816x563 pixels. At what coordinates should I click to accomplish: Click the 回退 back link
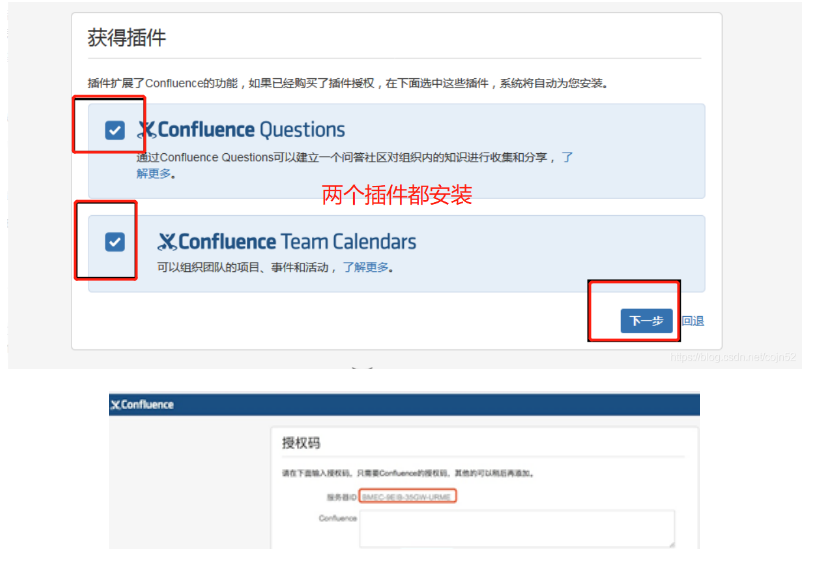click(x=693, y=321)
